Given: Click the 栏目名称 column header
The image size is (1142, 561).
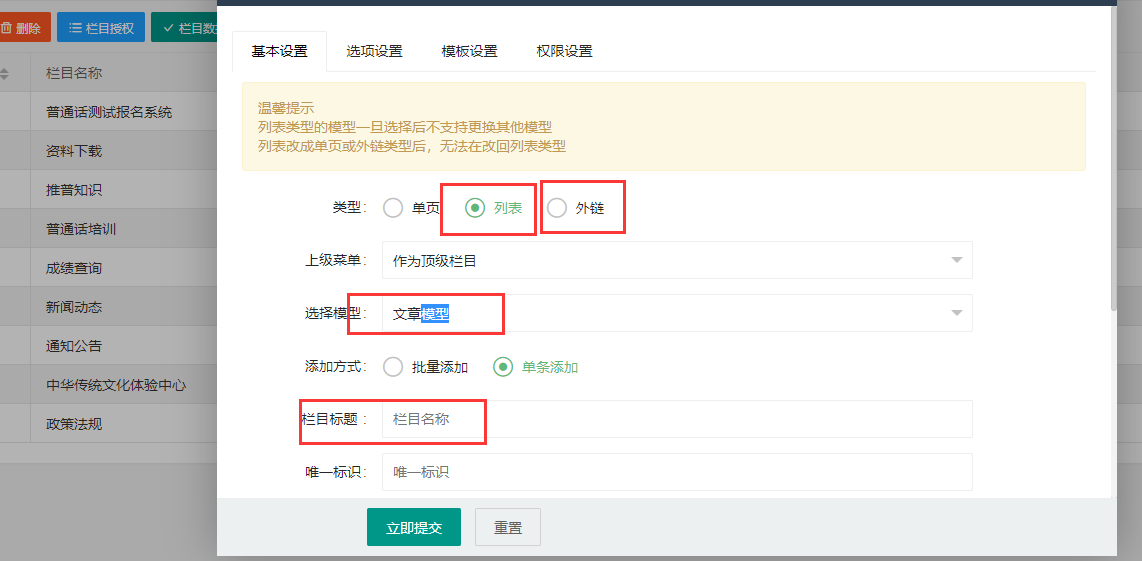Looking at the screenshot, I should [x=74, y=73].
